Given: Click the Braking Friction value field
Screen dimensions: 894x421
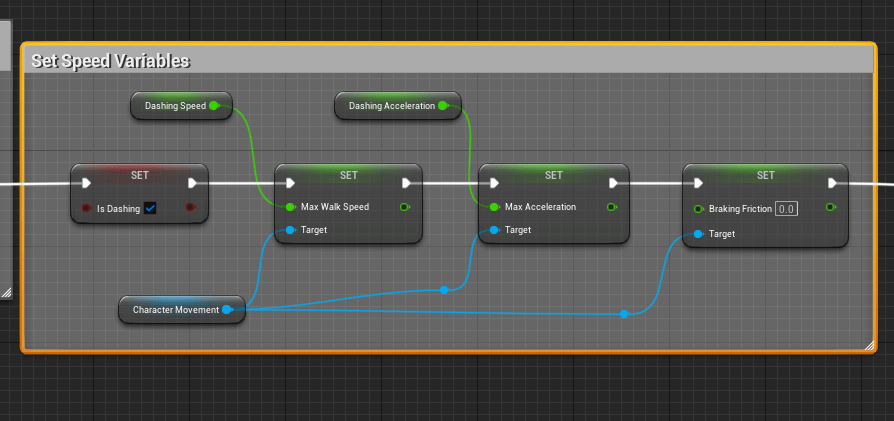Looking at the screenshot, I should point(786,209).
